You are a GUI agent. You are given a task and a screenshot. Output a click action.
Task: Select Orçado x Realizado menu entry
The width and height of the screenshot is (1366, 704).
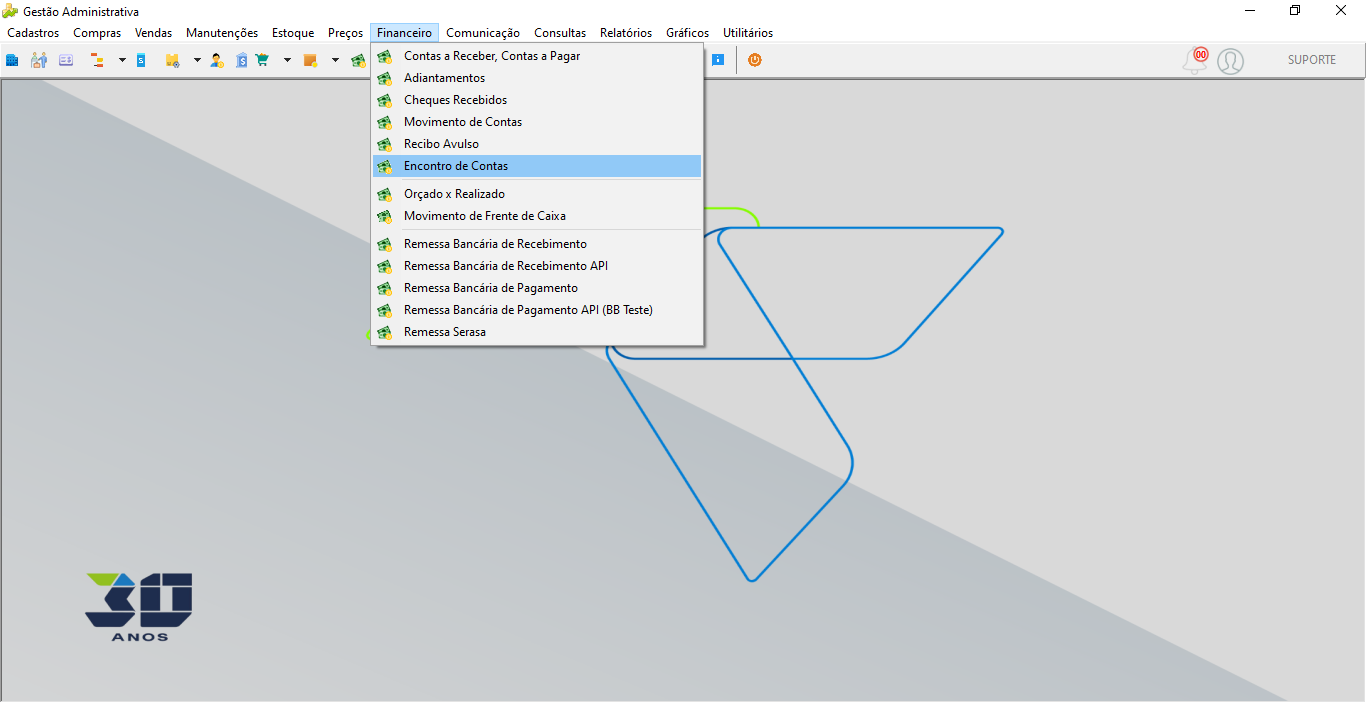point(537,194)
